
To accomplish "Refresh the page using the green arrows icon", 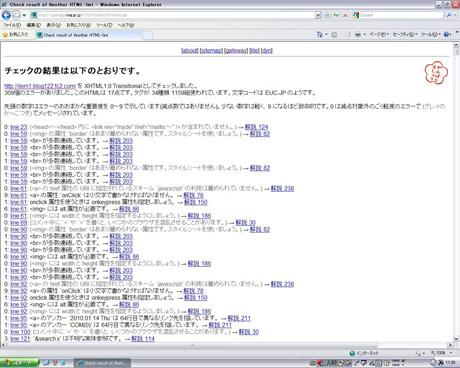I will click(x=336, y=15).
